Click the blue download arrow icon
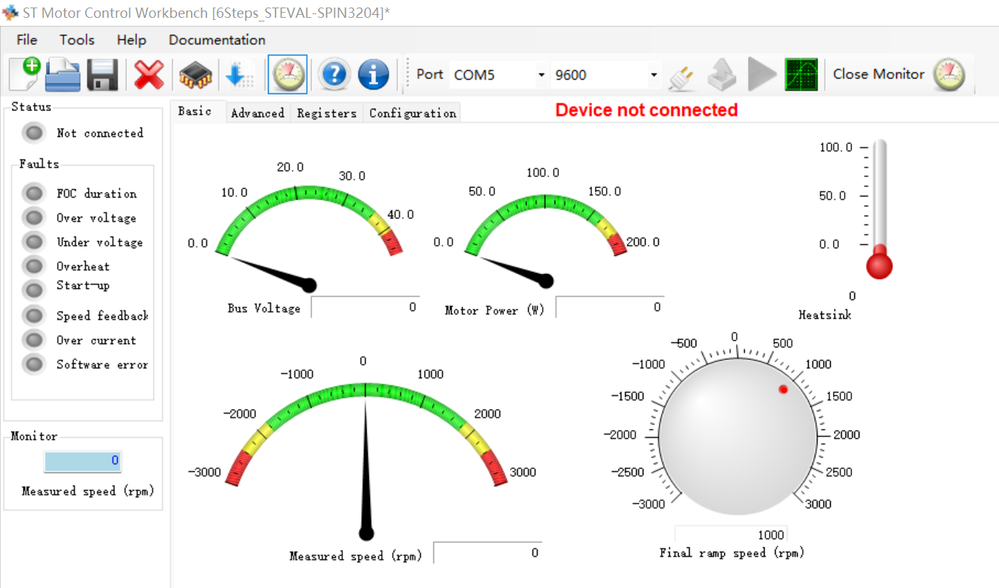 click(239, 75)
